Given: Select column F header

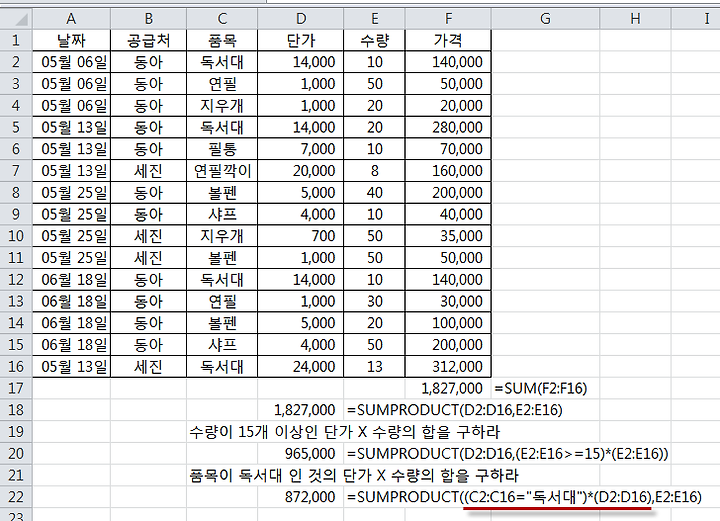Looking at the screenshot, I should coord(448,19).
